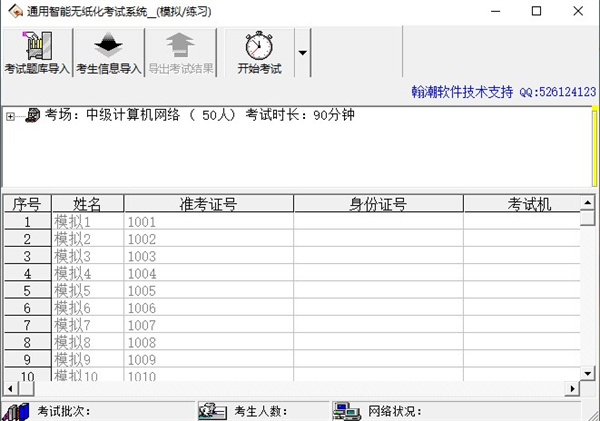Viewport: 600px width, 421px height.
Task: Click the name cell 模拟9
Action: 88,359
